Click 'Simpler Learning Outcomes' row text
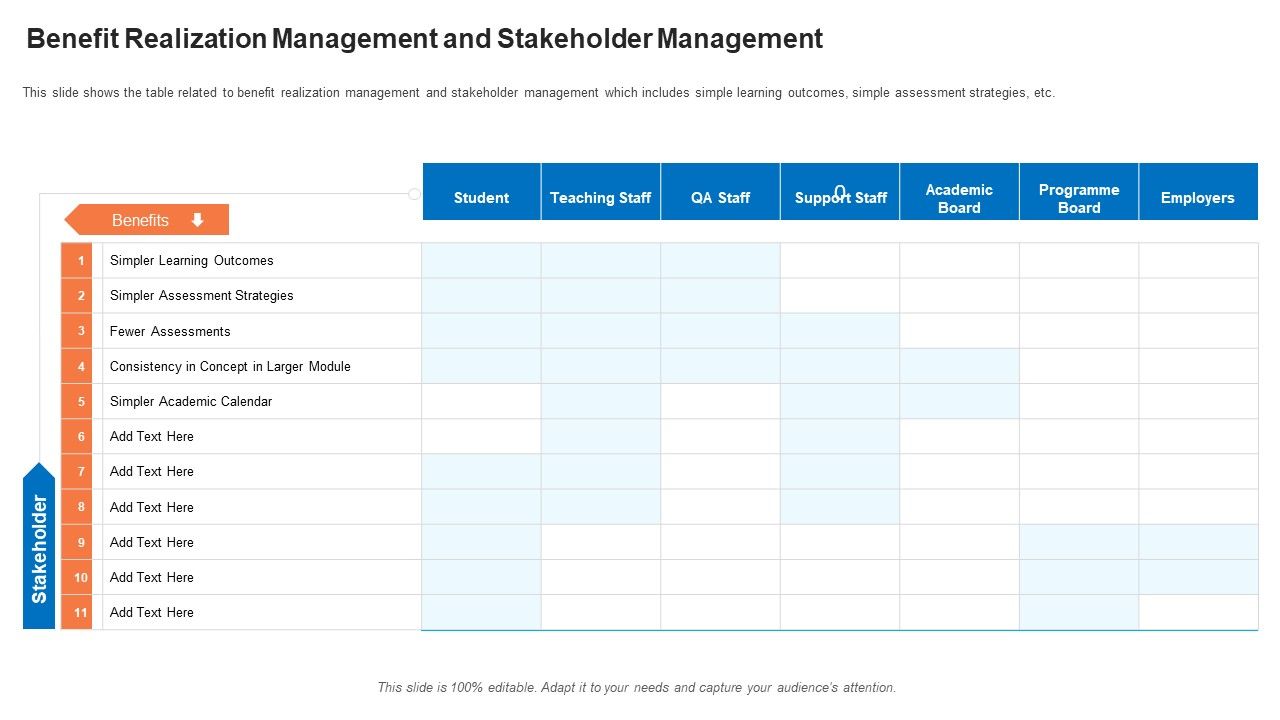The image size is (1280, 720). click(192, 261)
